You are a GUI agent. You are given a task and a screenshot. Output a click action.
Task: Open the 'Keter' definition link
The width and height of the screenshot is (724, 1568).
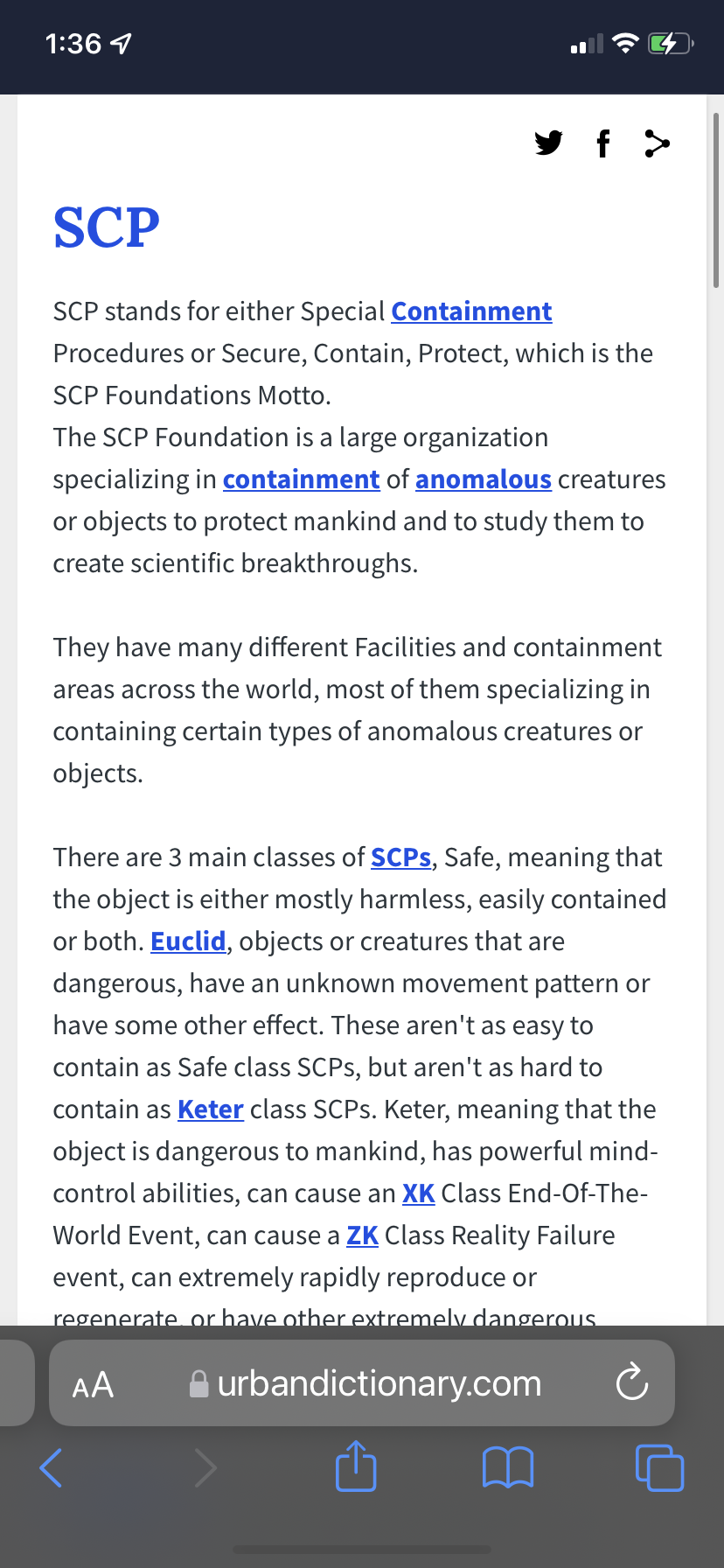(x=210, y=1109)
